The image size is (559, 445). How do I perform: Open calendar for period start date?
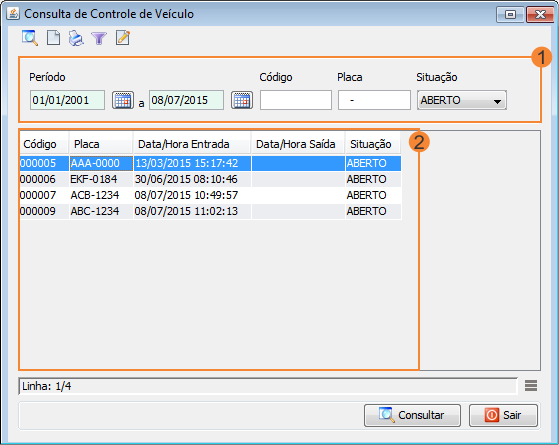pos(123,100)
